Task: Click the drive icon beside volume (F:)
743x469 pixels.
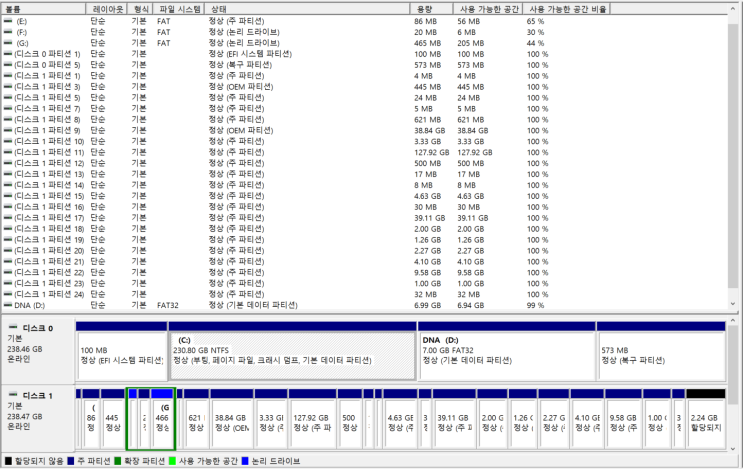Action: (8, 32)
